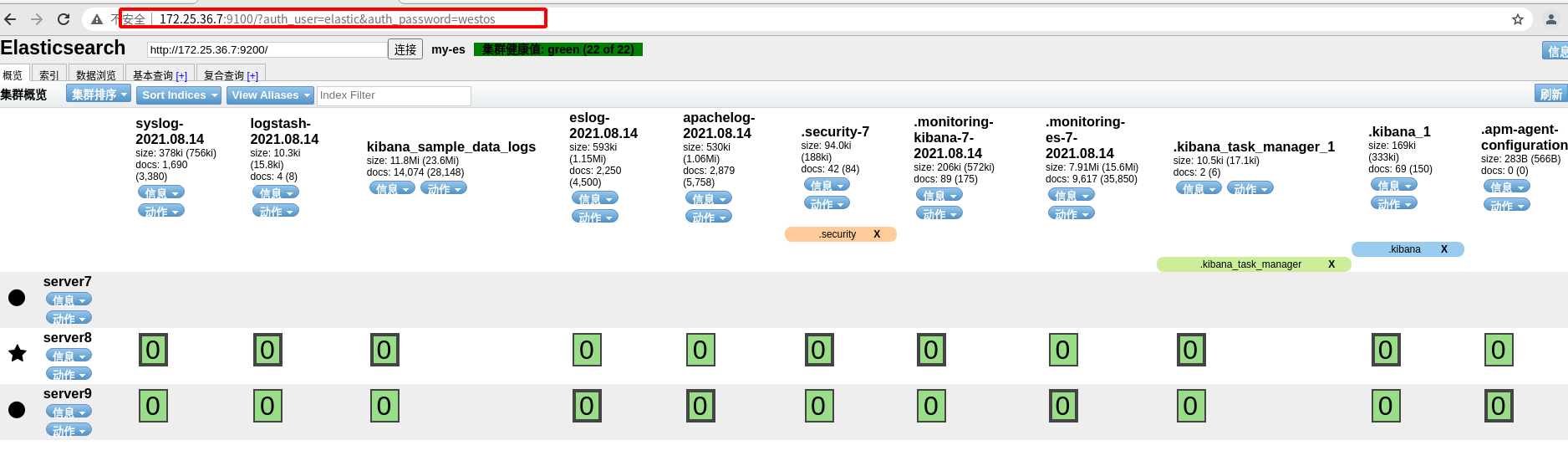The image size is (1568, 461).
Task: Click the black circle node icon beside server9
Action: click(17, 409)
